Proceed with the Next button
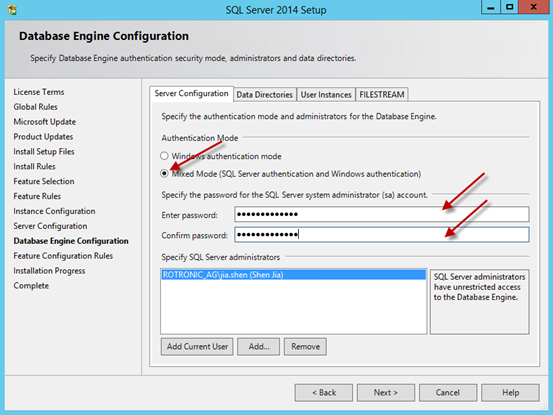The width and height of the screenshot is (553, 415). point(386,393)
